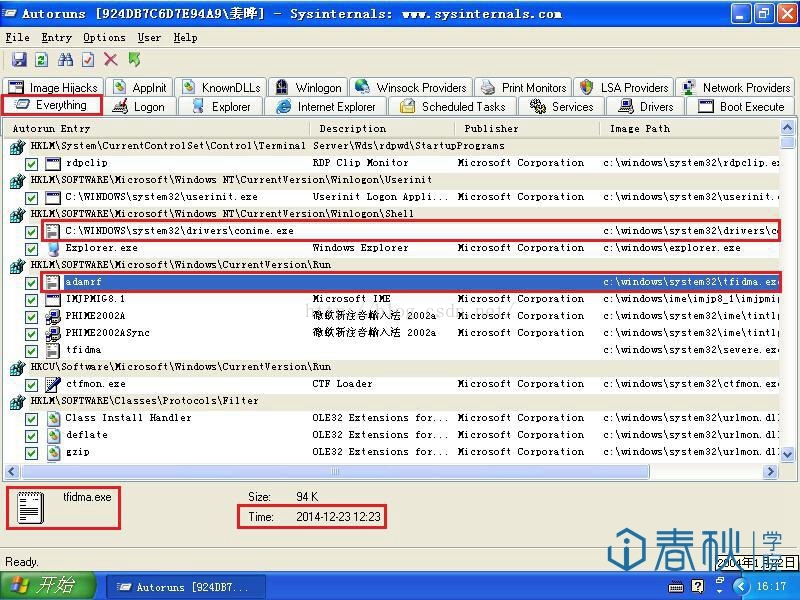Switch to the Drivers tab

(x=645, y=107)
